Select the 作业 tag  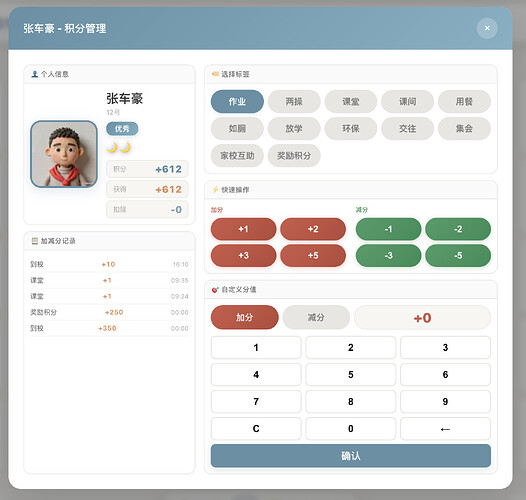tap(237, 101)
